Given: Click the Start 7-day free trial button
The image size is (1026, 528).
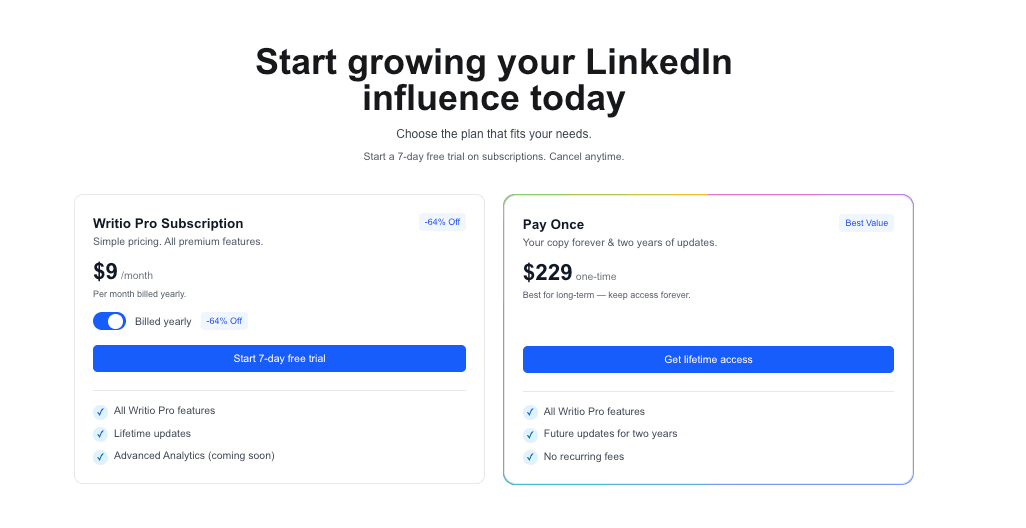Looking at the screenshot, I should (279, 359).
